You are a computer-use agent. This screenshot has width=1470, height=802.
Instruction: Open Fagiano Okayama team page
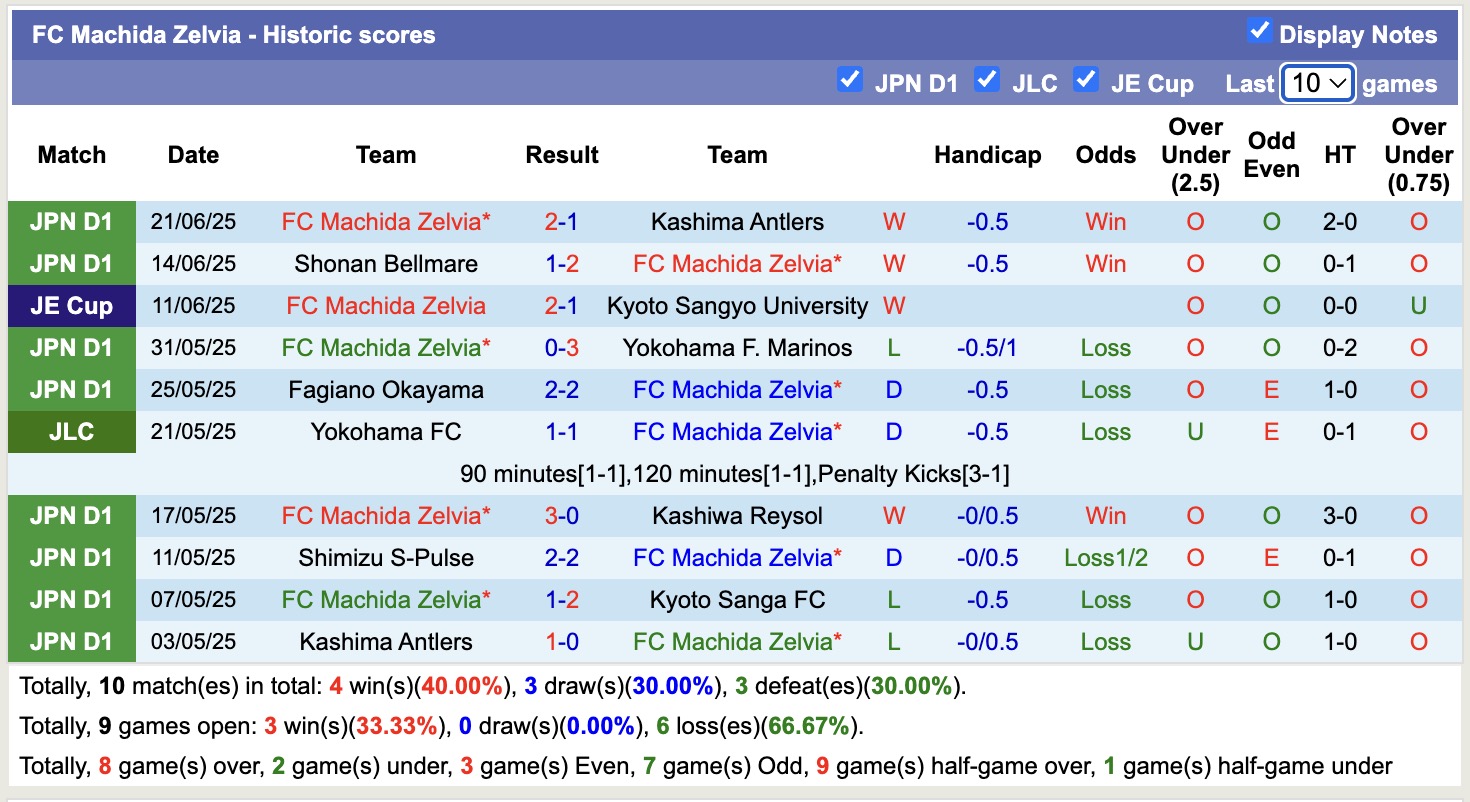[386, 390]
